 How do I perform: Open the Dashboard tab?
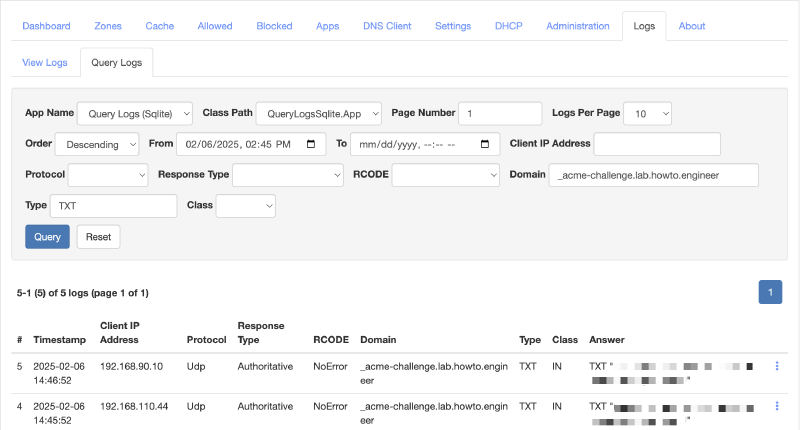pos(46,26)
